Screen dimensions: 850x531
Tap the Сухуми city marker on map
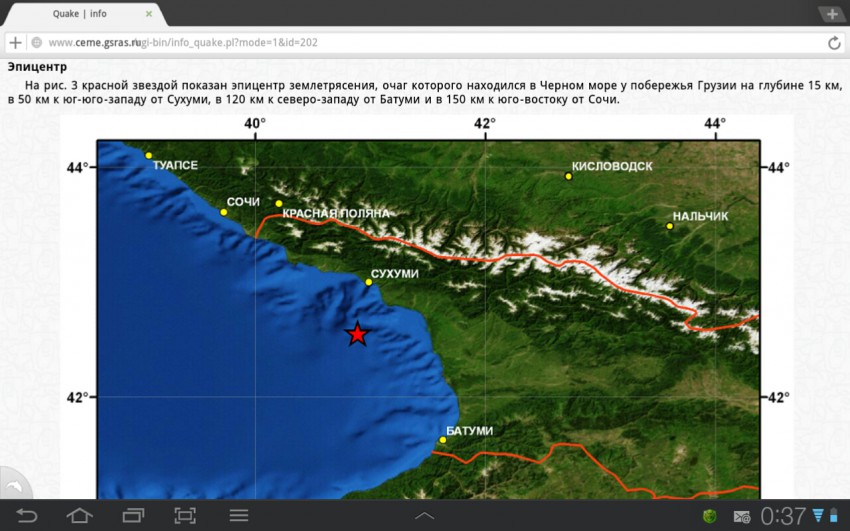368,282
